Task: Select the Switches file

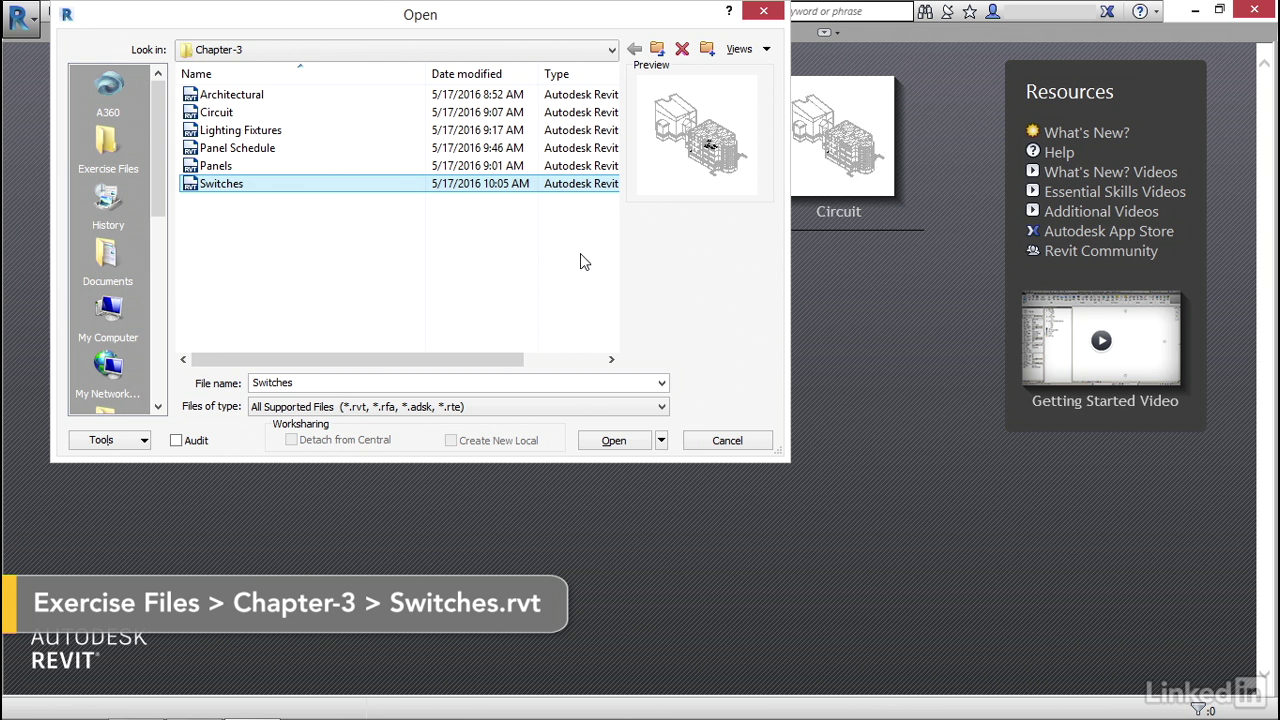Action: point(221,184)
